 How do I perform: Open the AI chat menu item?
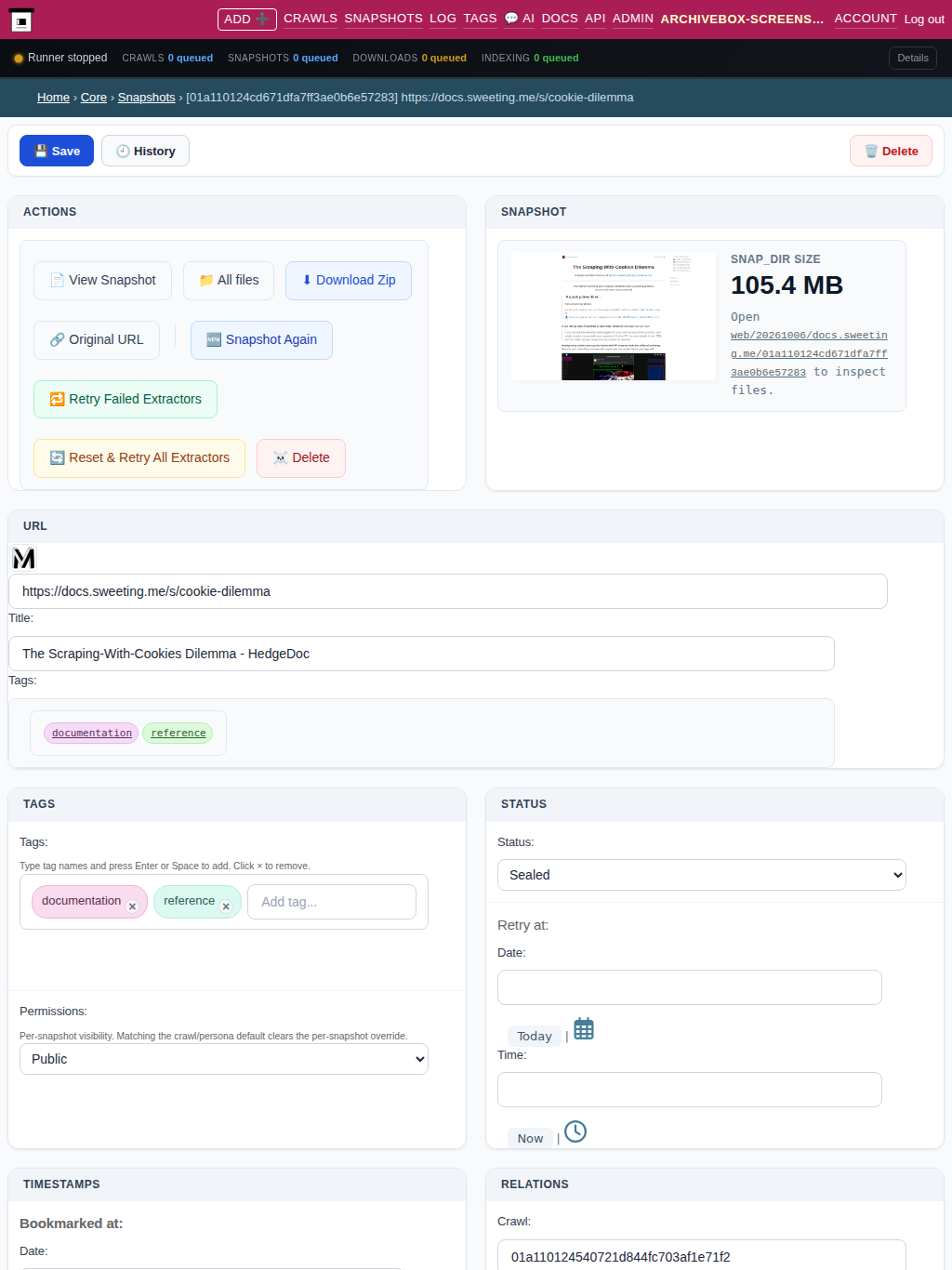[x=520, y=19]
